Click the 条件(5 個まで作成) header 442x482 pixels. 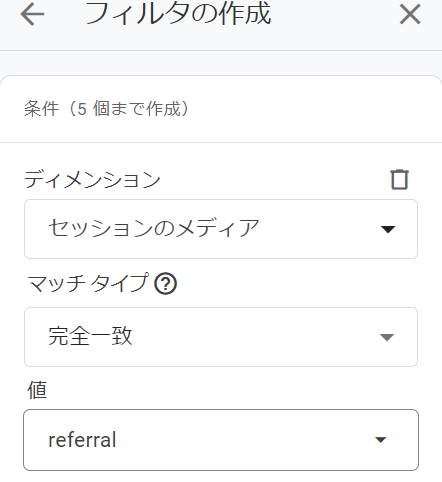tap(107, 109)
